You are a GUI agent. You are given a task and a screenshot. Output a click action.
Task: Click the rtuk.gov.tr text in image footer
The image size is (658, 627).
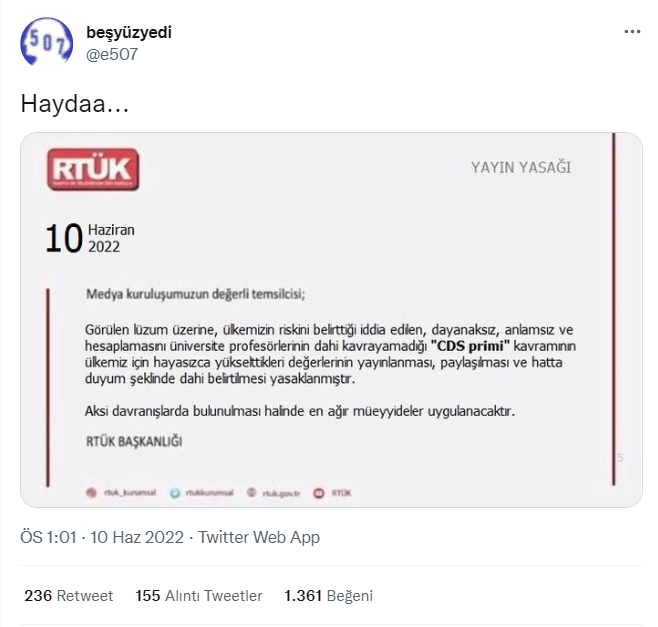pos(281,493)
